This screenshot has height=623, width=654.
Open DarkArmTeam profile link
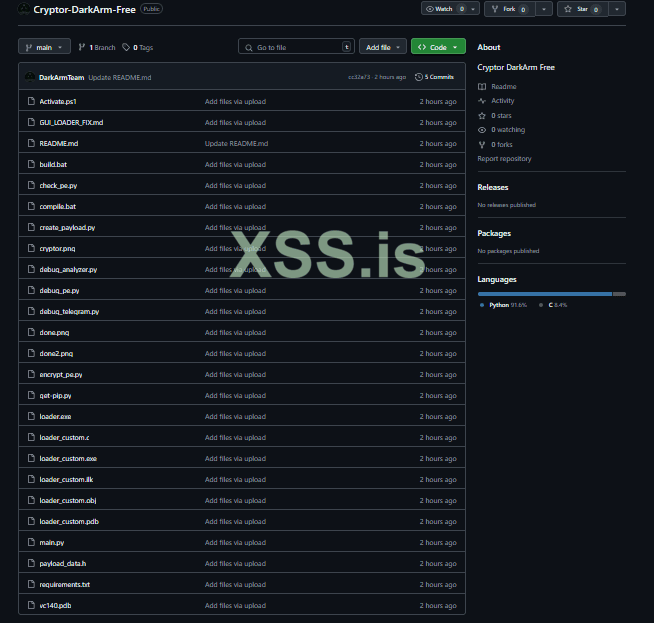[61, 78]
